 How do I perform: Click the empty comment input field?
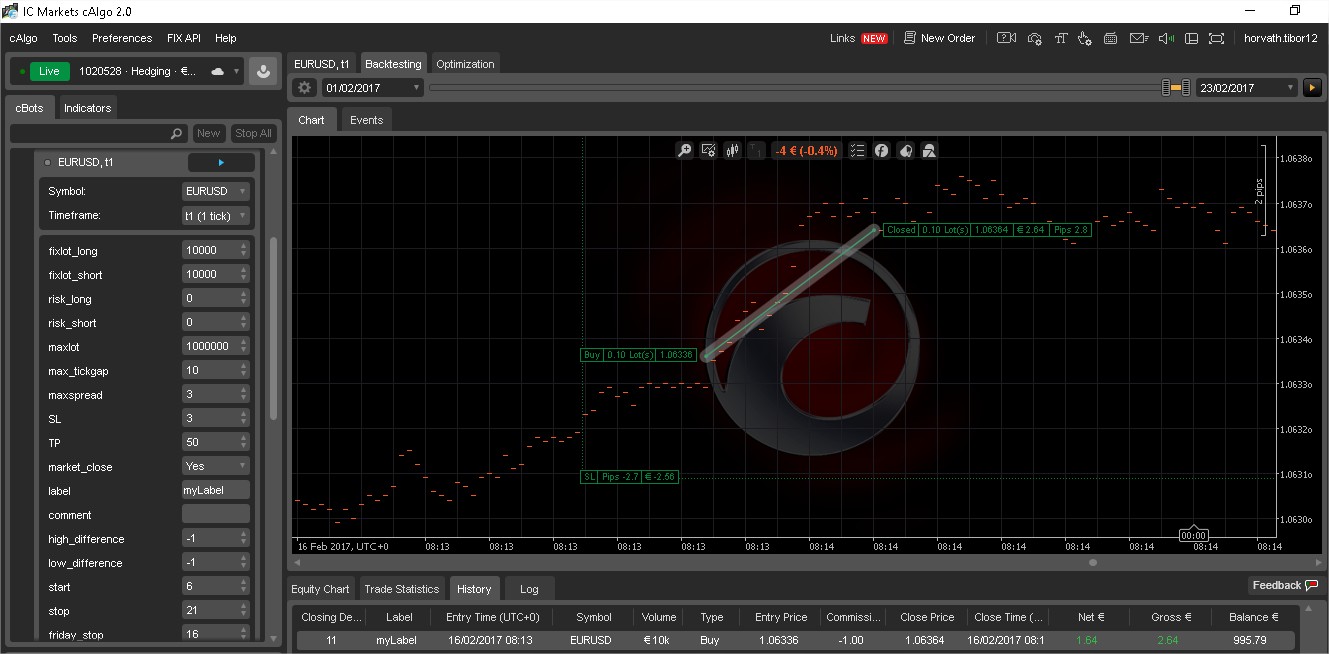[216, 514]
